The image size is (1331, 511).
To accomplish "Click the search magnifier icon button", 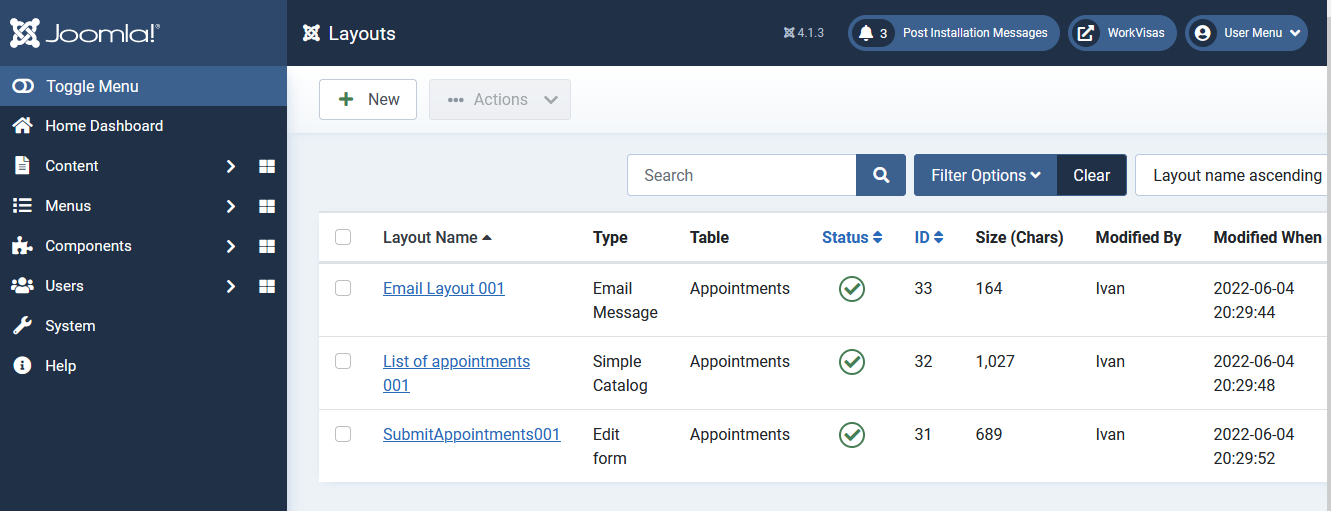I will click(x=881, y=175).
